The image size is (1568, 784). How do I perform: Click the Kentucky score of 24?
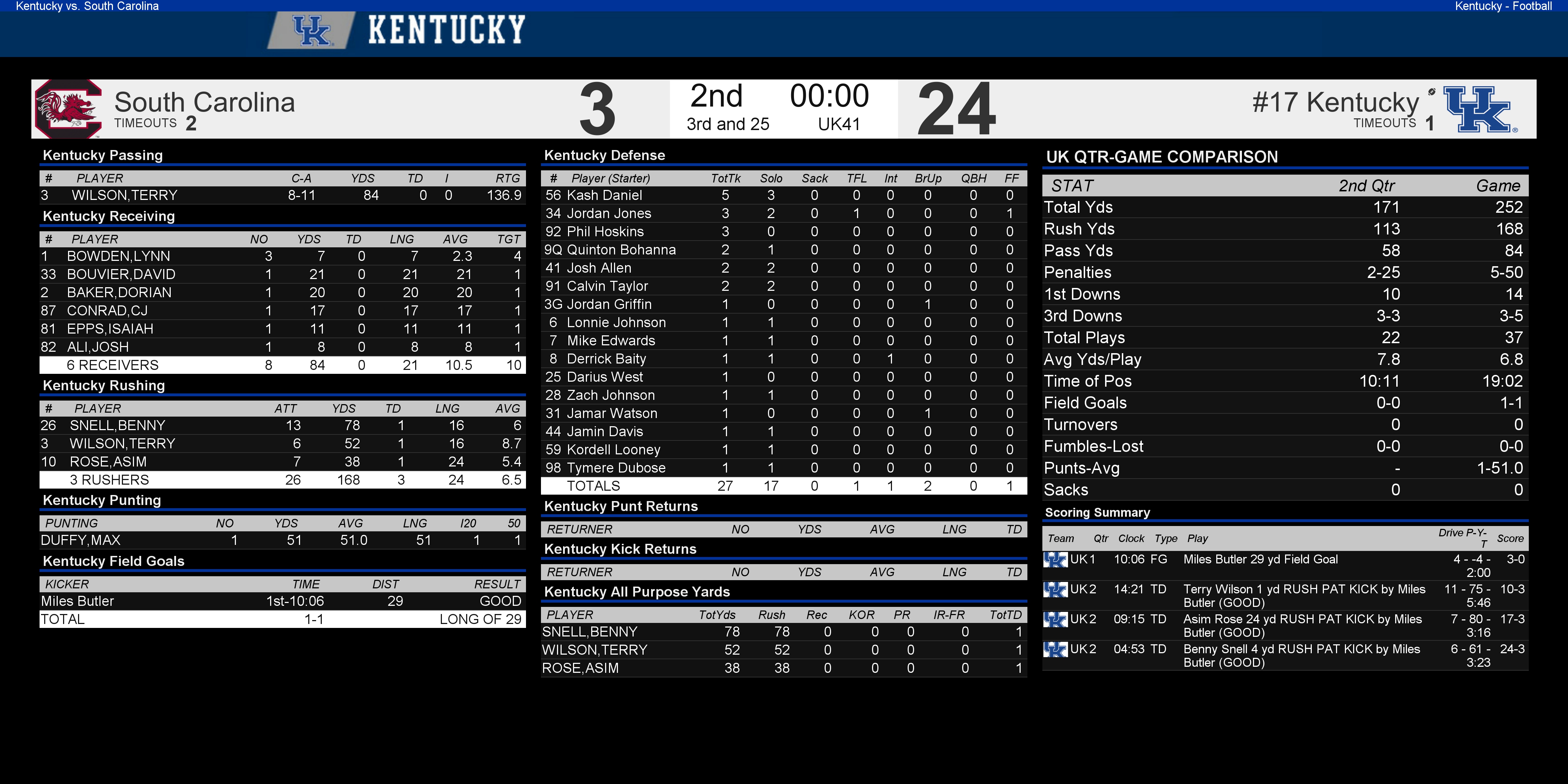956,109
